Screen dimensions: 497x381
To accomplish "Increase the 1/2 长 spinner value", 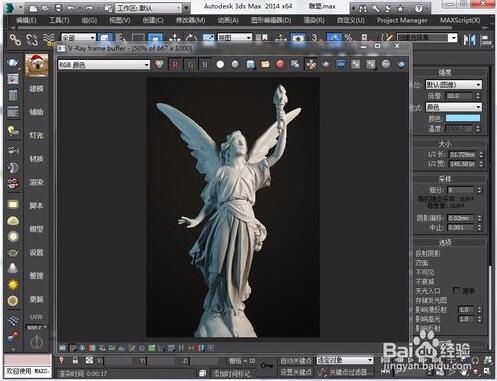I will coord(481,153).
